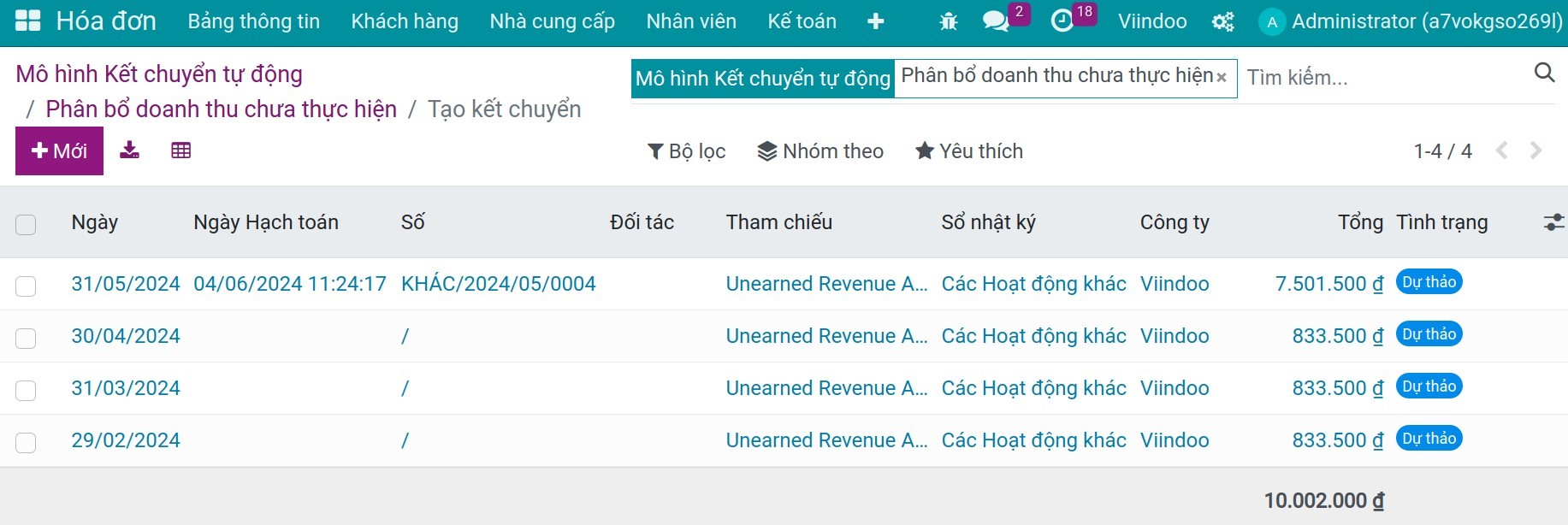This screenshot has width=1568, height=525.
Task: Open the Khách hàng menu
Action: pos(405,21)
